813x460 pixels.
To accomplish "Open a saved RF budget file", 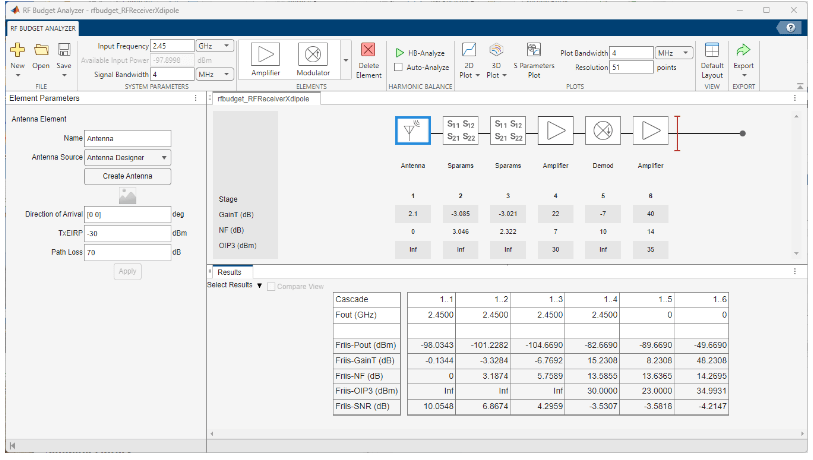I will click(41, 51).
